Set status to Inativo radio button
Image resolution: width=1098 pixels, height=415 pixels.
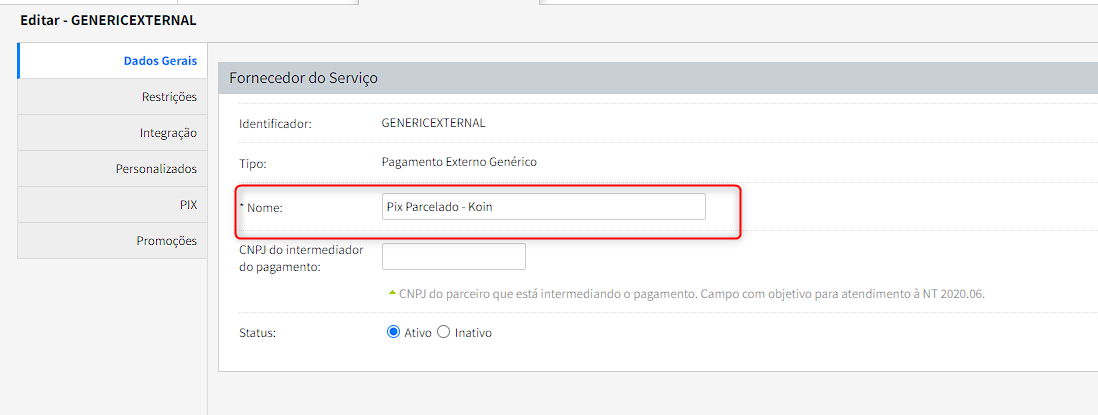coord(444,333)
